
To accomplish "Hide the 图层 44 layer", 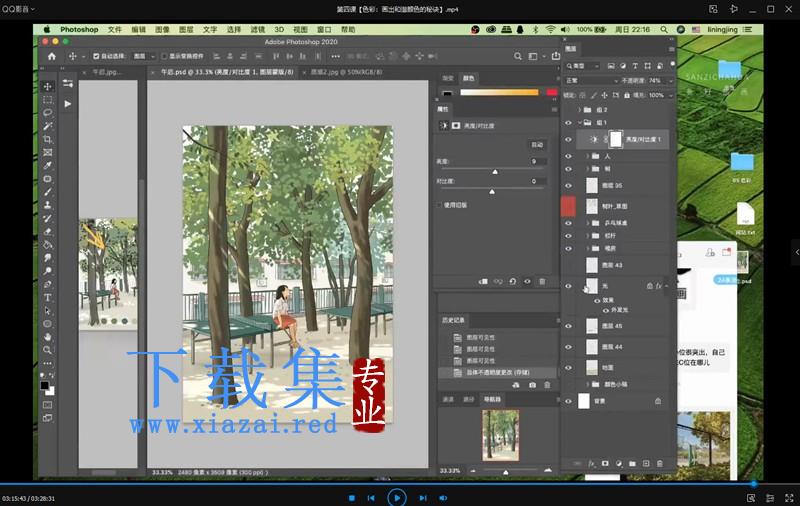I will 568,347.
